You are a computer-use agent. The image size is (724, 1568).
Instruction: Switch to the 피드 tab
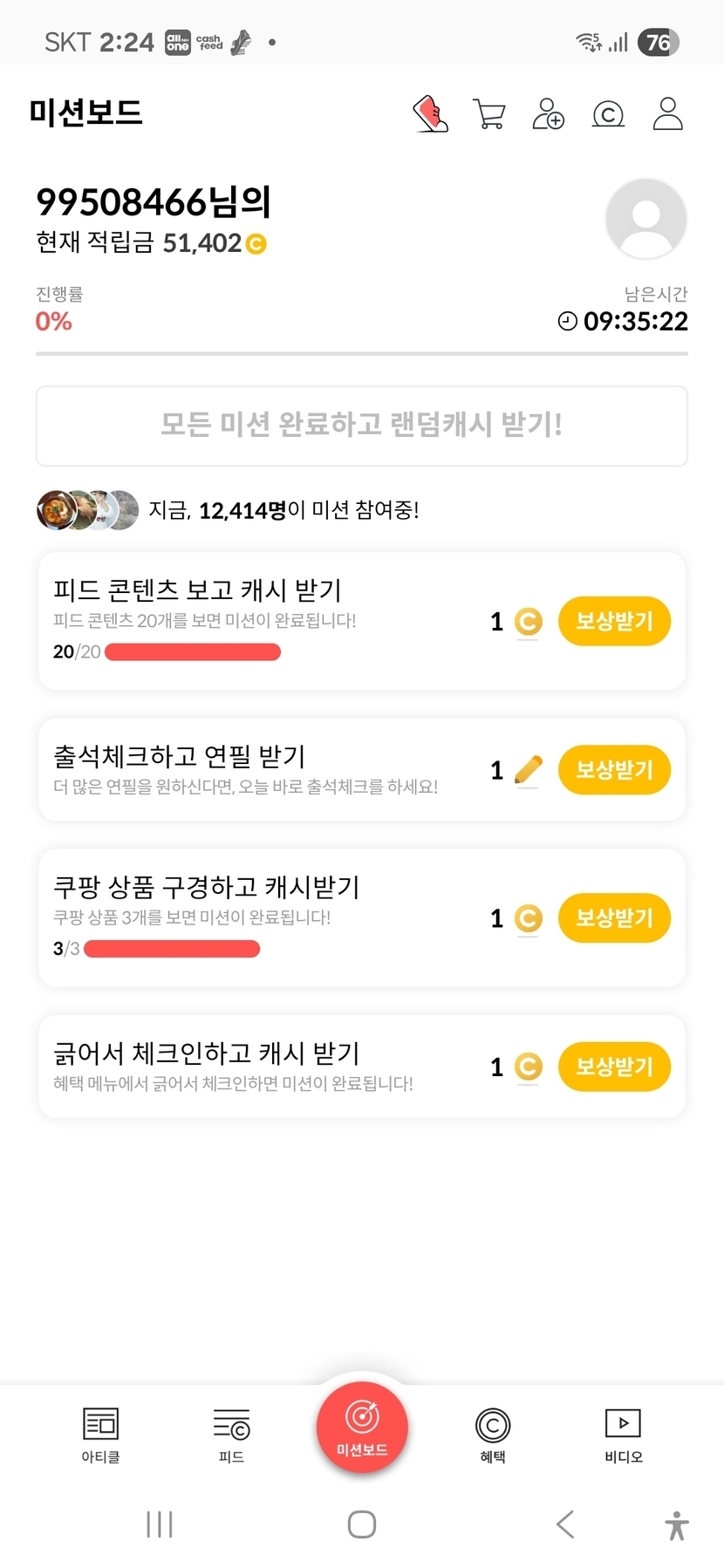pyautogui.click(x=231, y=1435)
